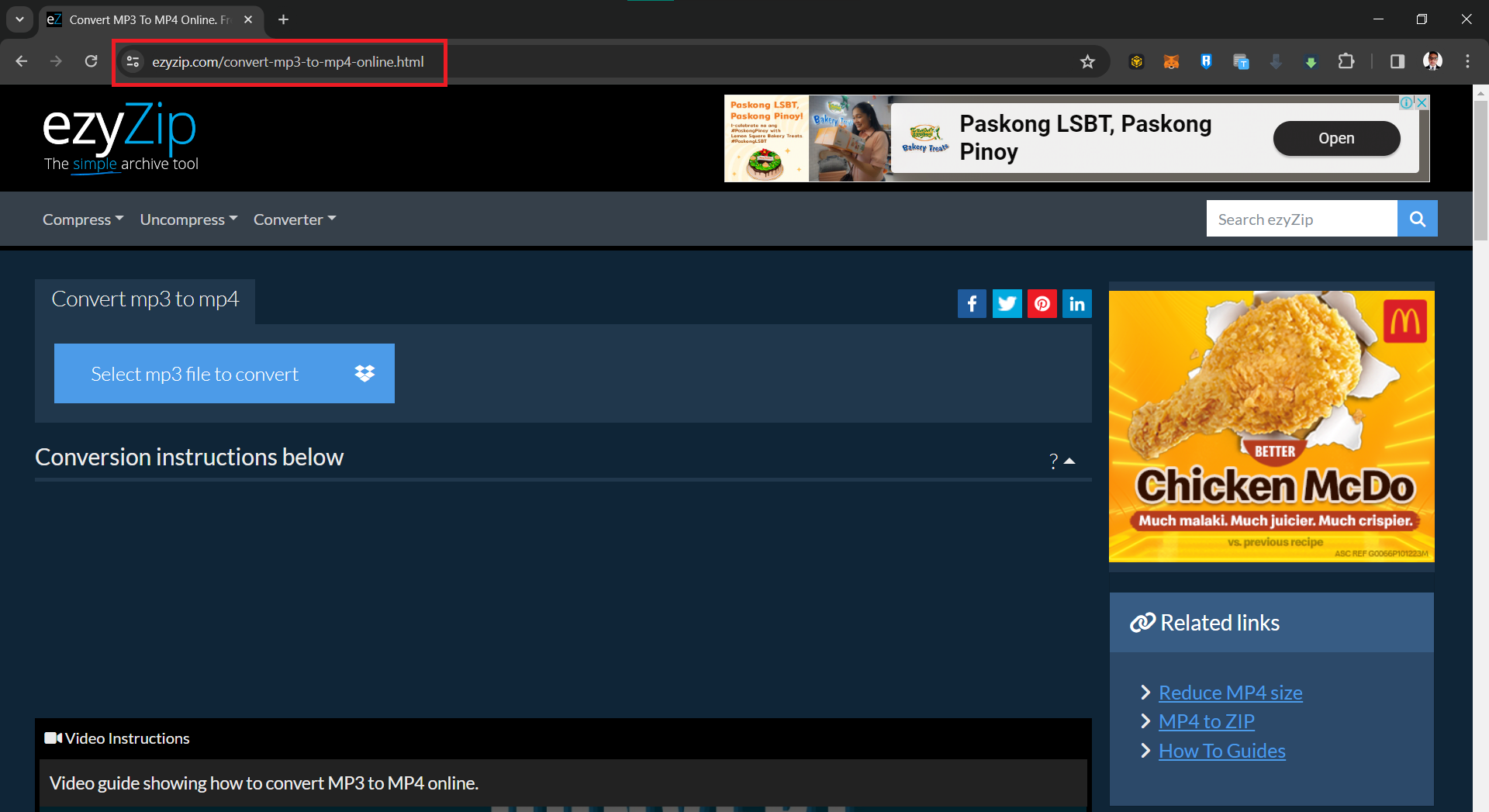Open Dropbox file picker on the convert button
Image resolution: width=1489 pixels, height=812 pixels.
coord(364,373)
